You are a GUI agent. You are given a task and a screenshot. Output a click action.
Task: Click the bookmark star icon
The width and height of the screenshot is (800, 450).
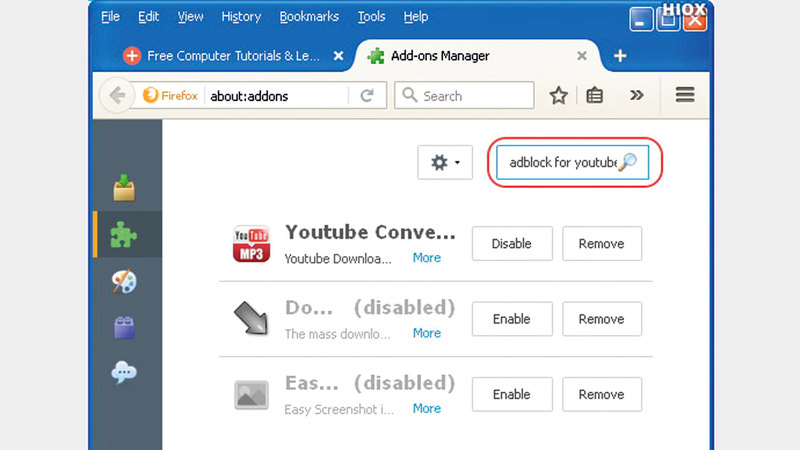pos(558,96)
